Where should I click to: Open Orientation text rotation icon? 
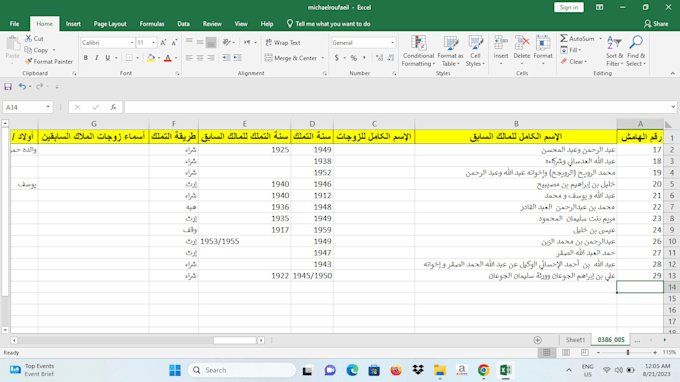227,42
